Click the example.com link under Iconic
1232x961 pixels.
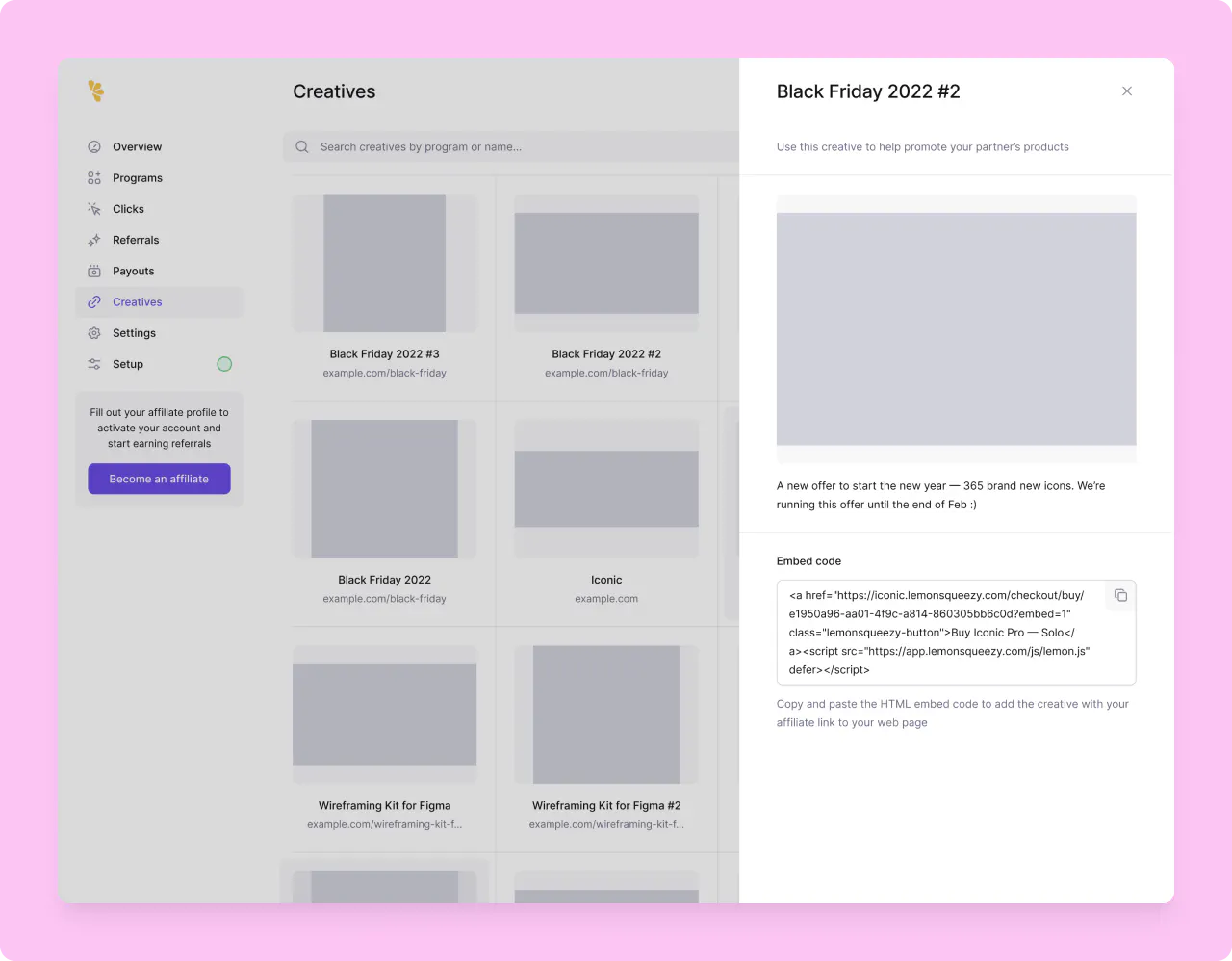(x=606, y=599)
